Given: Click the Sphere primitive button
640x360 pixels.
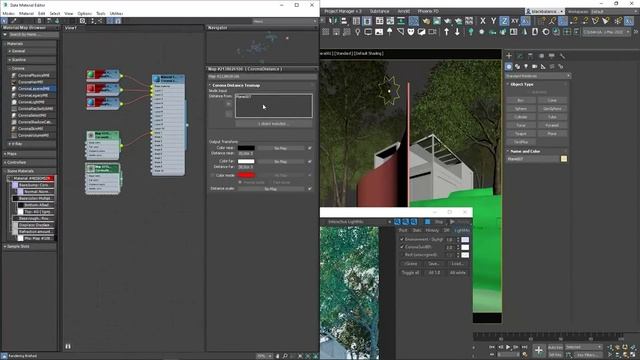Looking at the screenshot, I should tap(520, 109).
